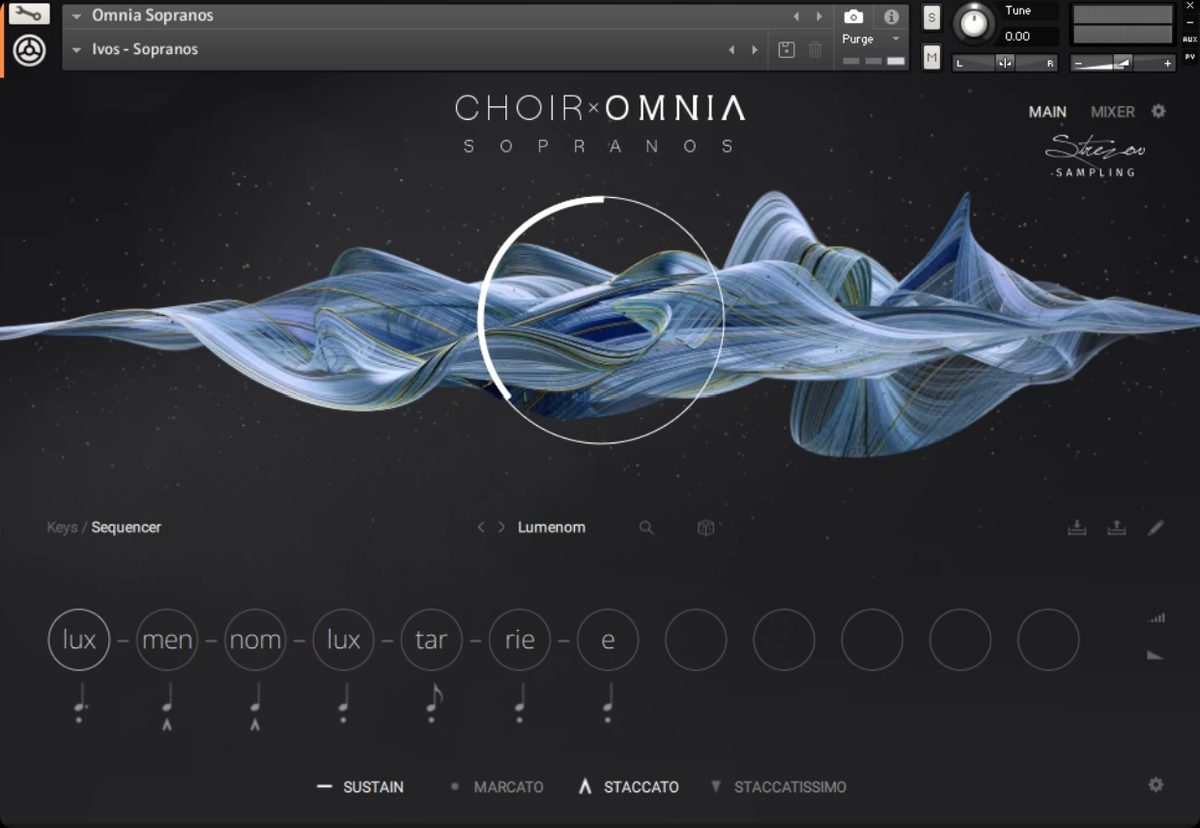Expand the Ivos - Sopranos snapshot dropdown arrow
Viewport: 1200px width, 828px height.
(77, 50)
